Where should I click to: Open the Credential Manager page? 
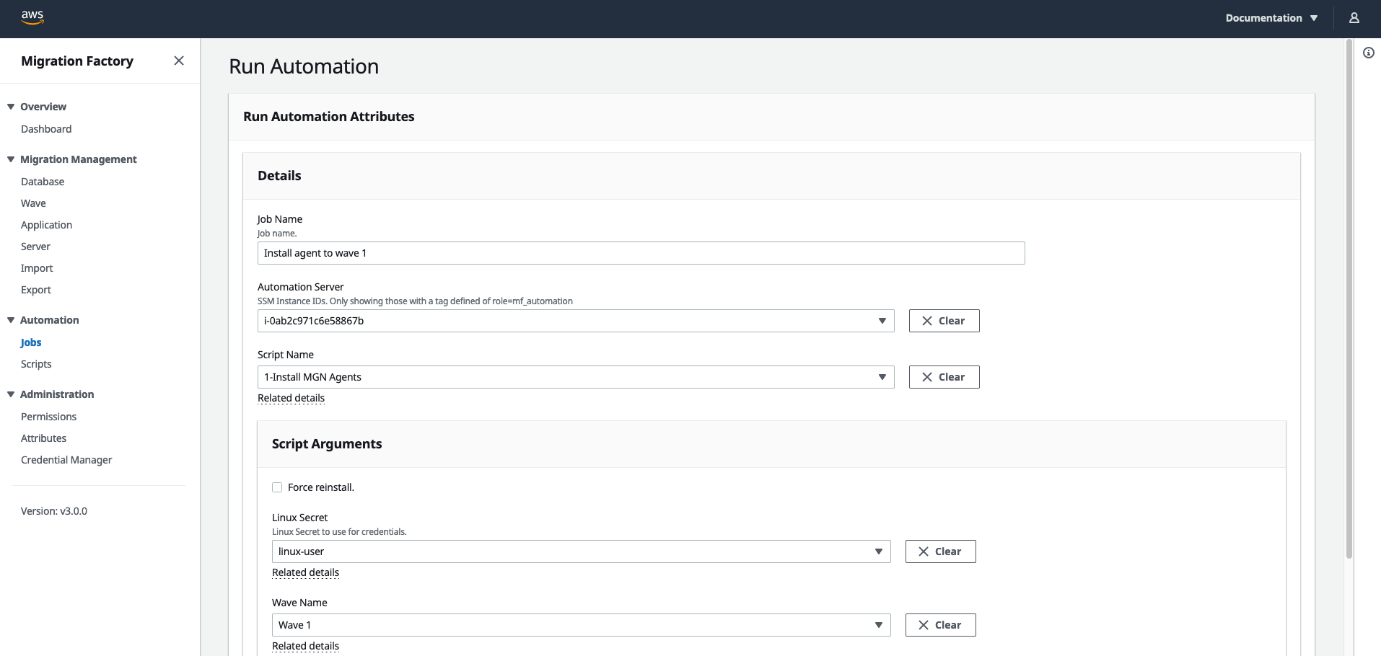[66, 459]
